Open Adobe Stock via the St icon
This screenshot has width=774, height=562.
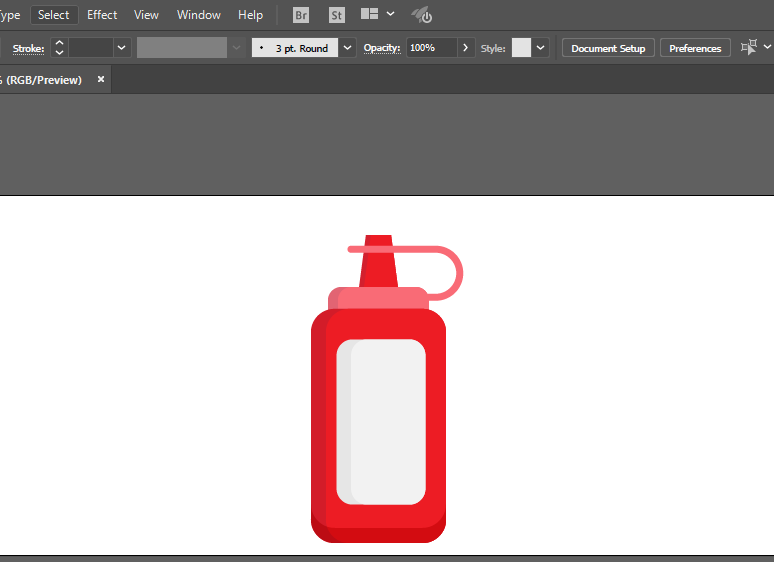coord(337,15)
